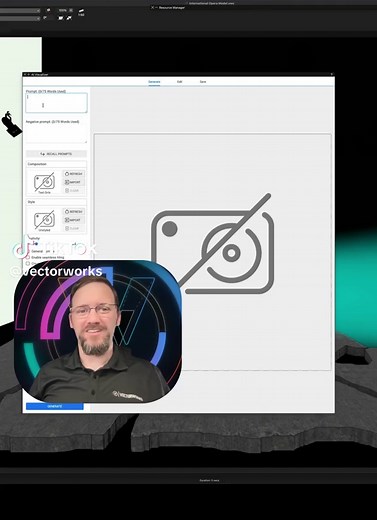This screenshot has width=377, height=520.
Task: Switch to the Generate tab
Action: (x=154, y=82)
